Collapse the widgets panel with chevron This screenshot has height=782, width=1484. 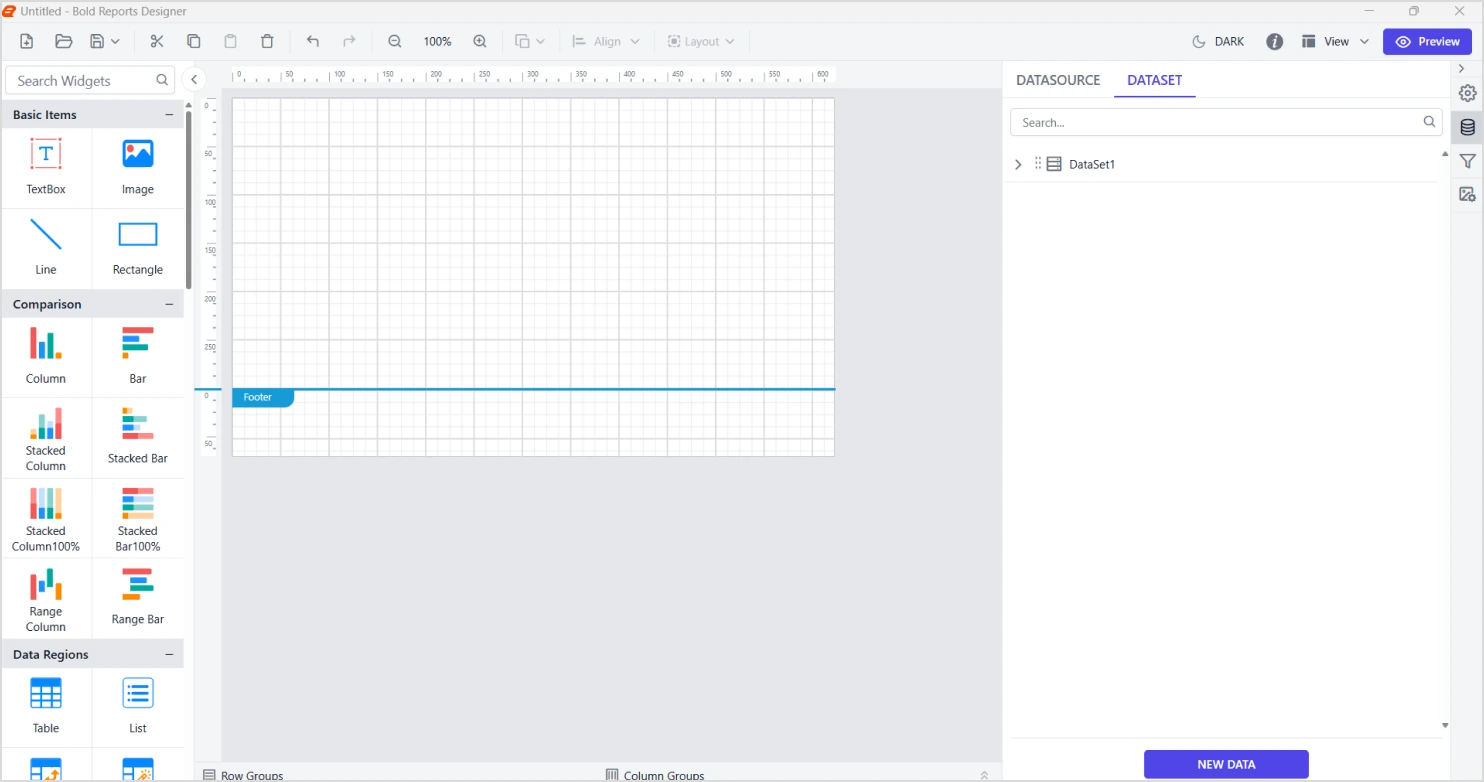click(x=195, y=80)
